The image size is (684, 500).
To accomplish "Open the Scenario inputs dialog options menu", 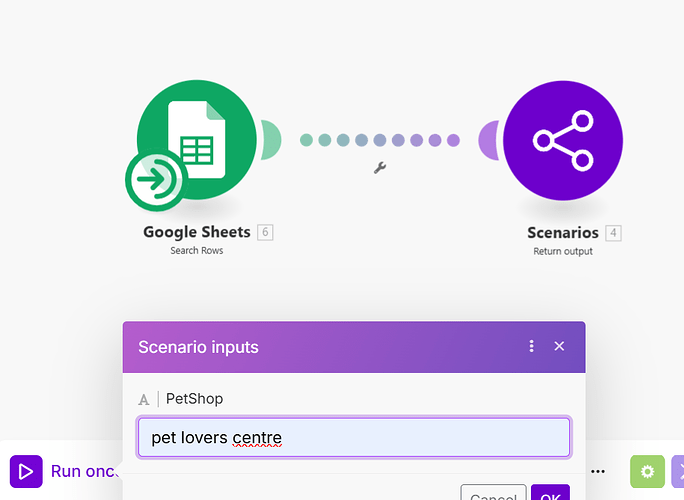I will 532,346.
